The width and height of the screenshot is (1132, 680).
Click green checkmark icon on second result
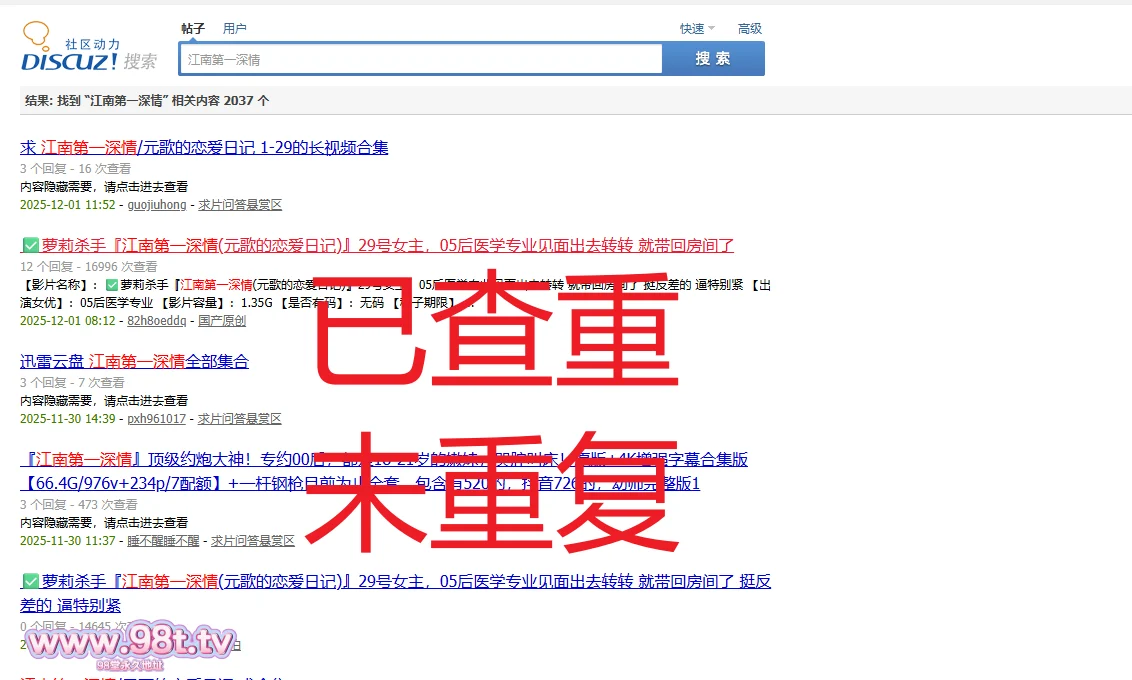pyautogui.click(x=29, y=245)
